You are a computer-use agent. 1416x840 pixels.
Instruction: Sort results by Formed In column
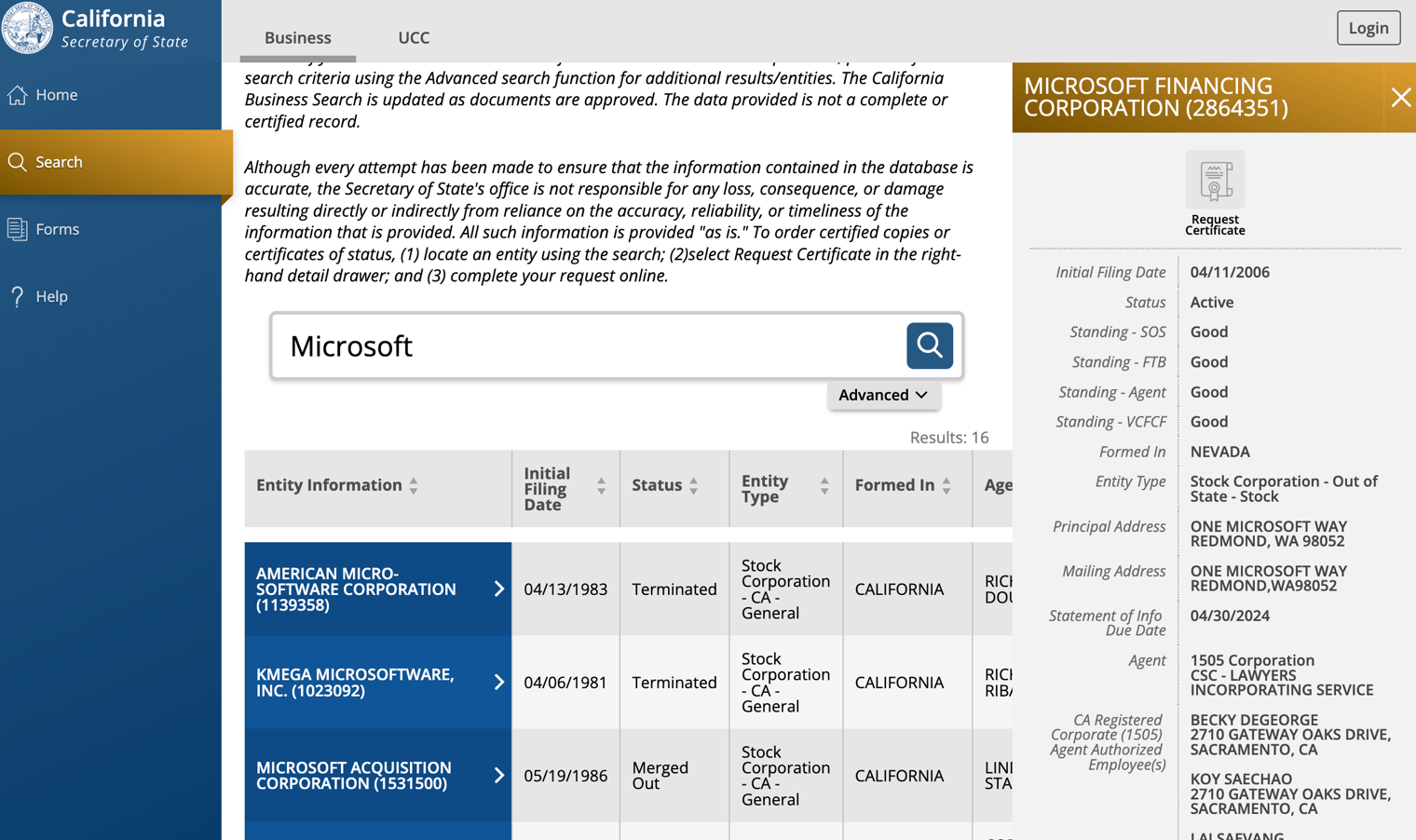click(946, 485)
